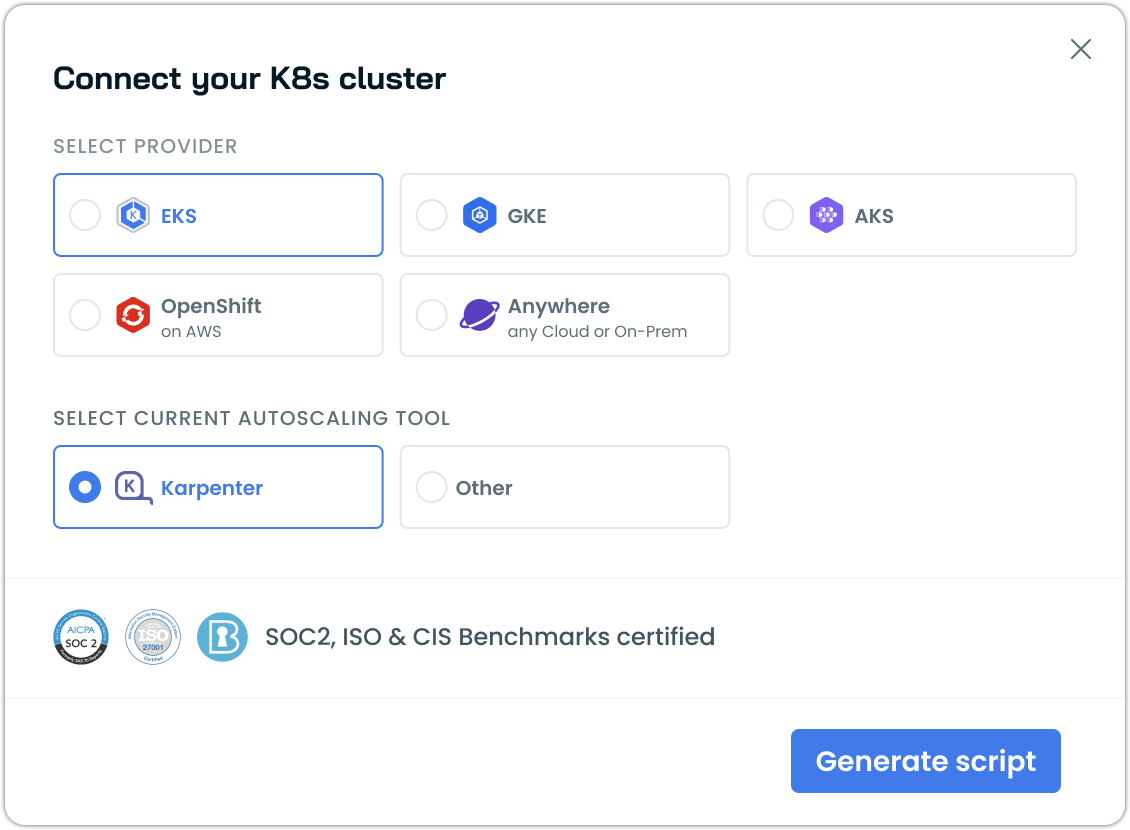Click the 'Connect your K8s cluster' title
This screenshot has width=1130, height=830.
coord(249,79)
